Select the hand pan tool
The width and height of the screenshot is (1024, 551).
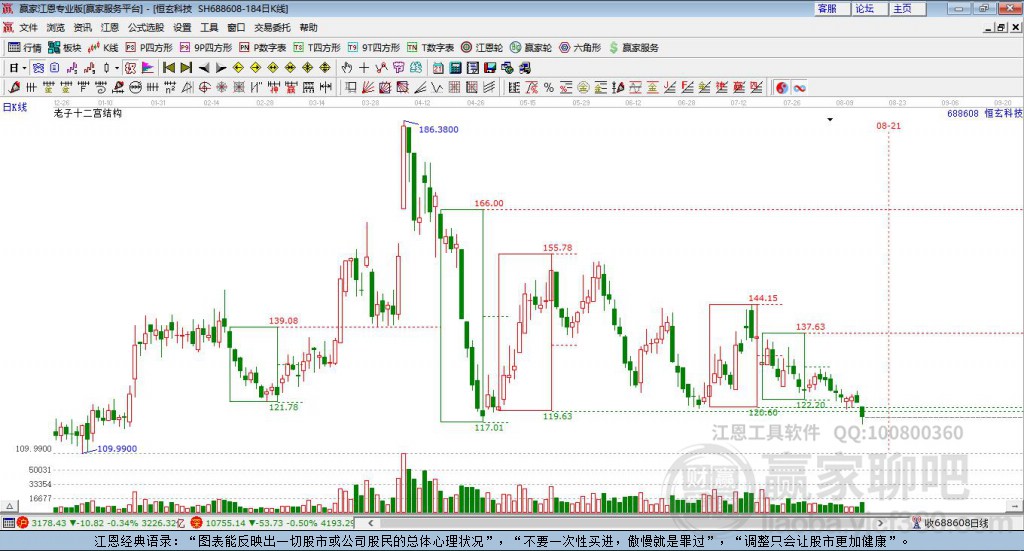coord(346,68)
